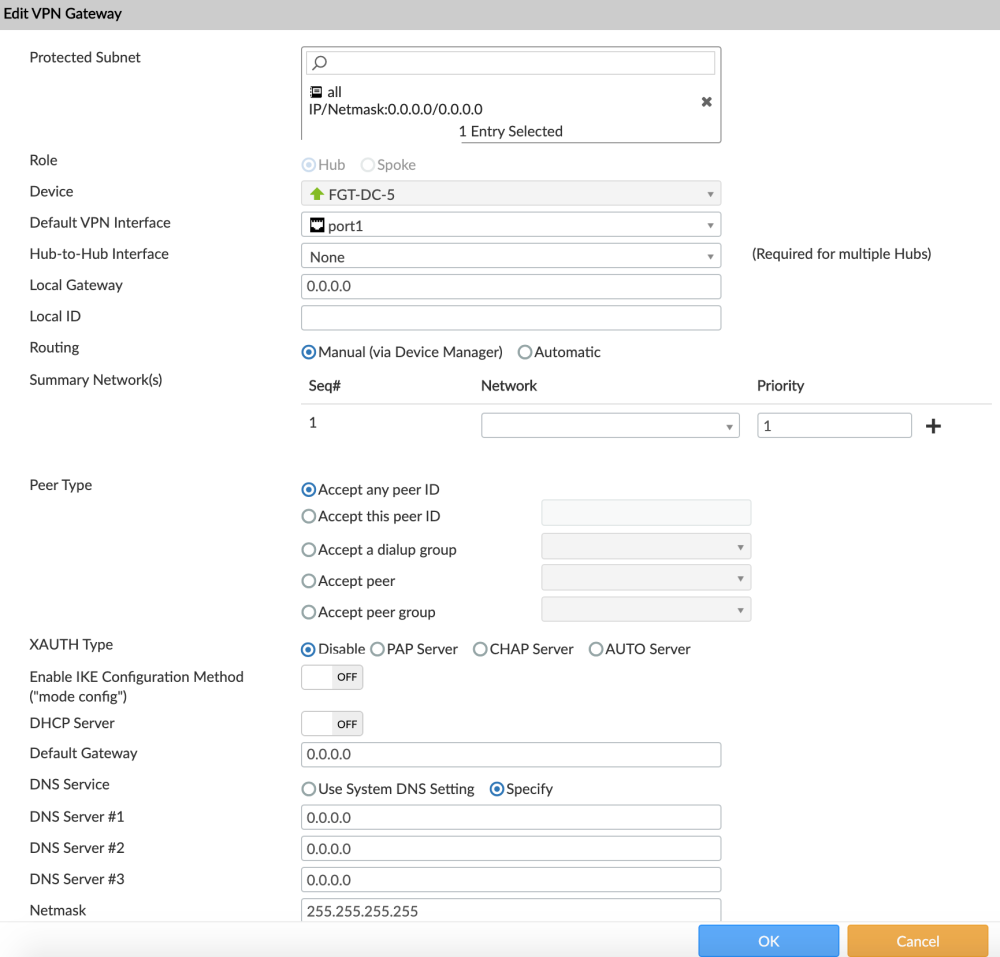Enable IKE Configuration Method toggle
The width and height of the screenshot is (1000, 957).
(331, 677)
